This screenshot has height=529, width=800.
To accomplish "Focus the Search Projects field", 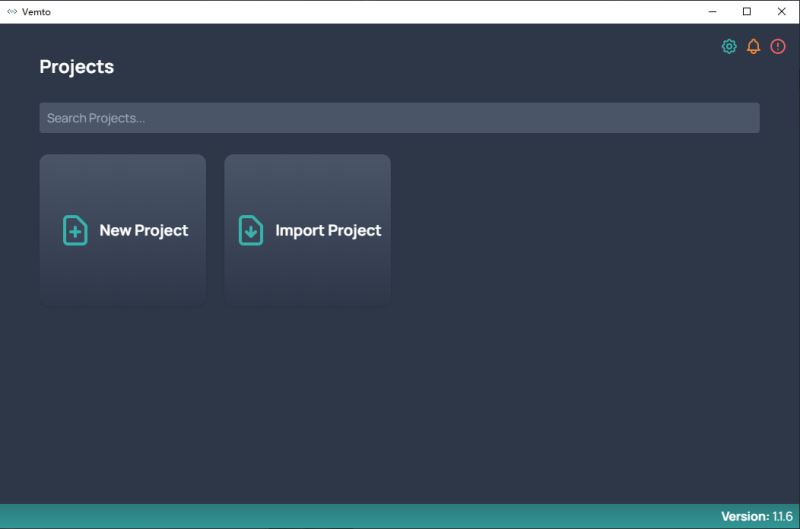I will tap(399, 118).
